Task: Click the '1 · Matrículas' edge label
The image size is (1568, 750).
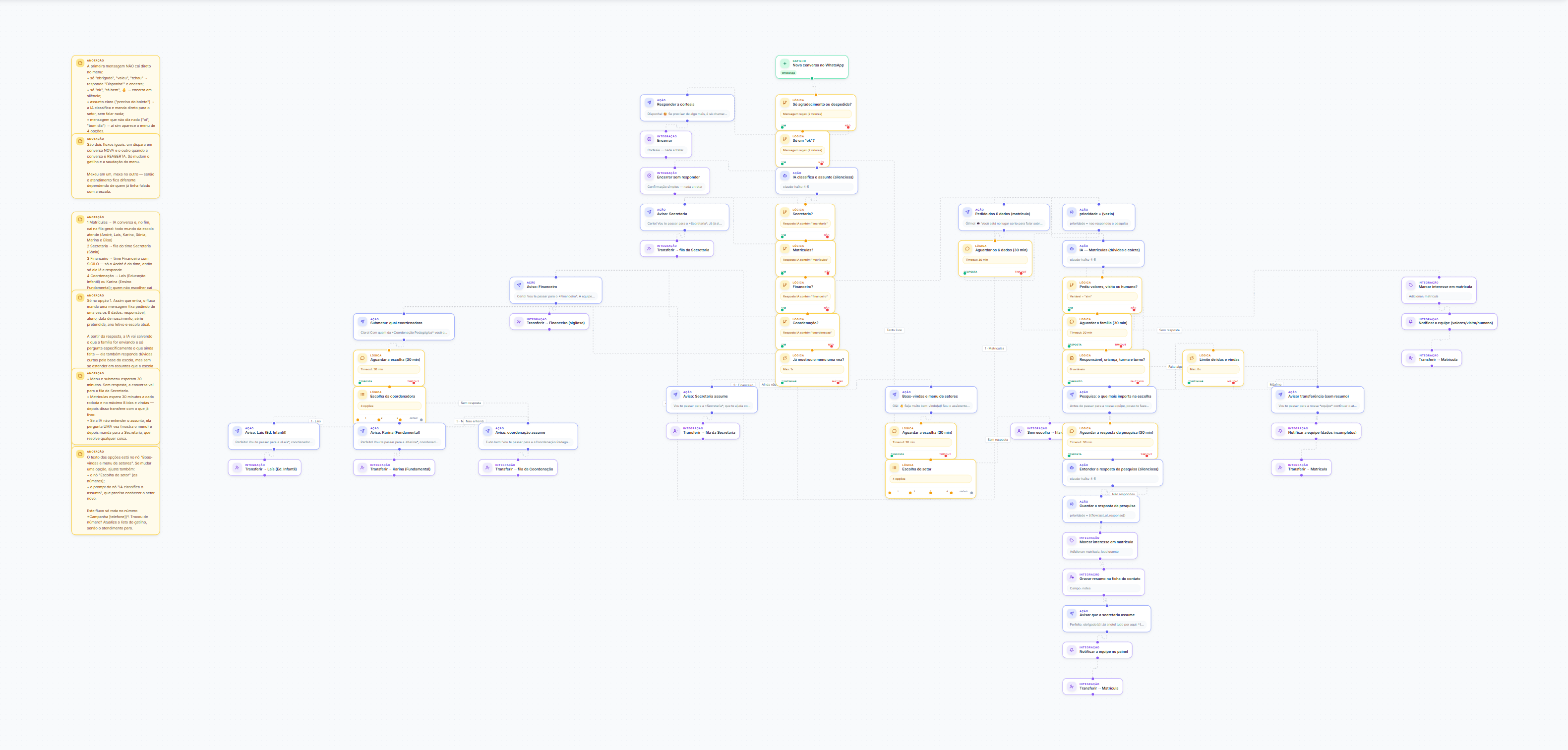Action: [994, 348]
